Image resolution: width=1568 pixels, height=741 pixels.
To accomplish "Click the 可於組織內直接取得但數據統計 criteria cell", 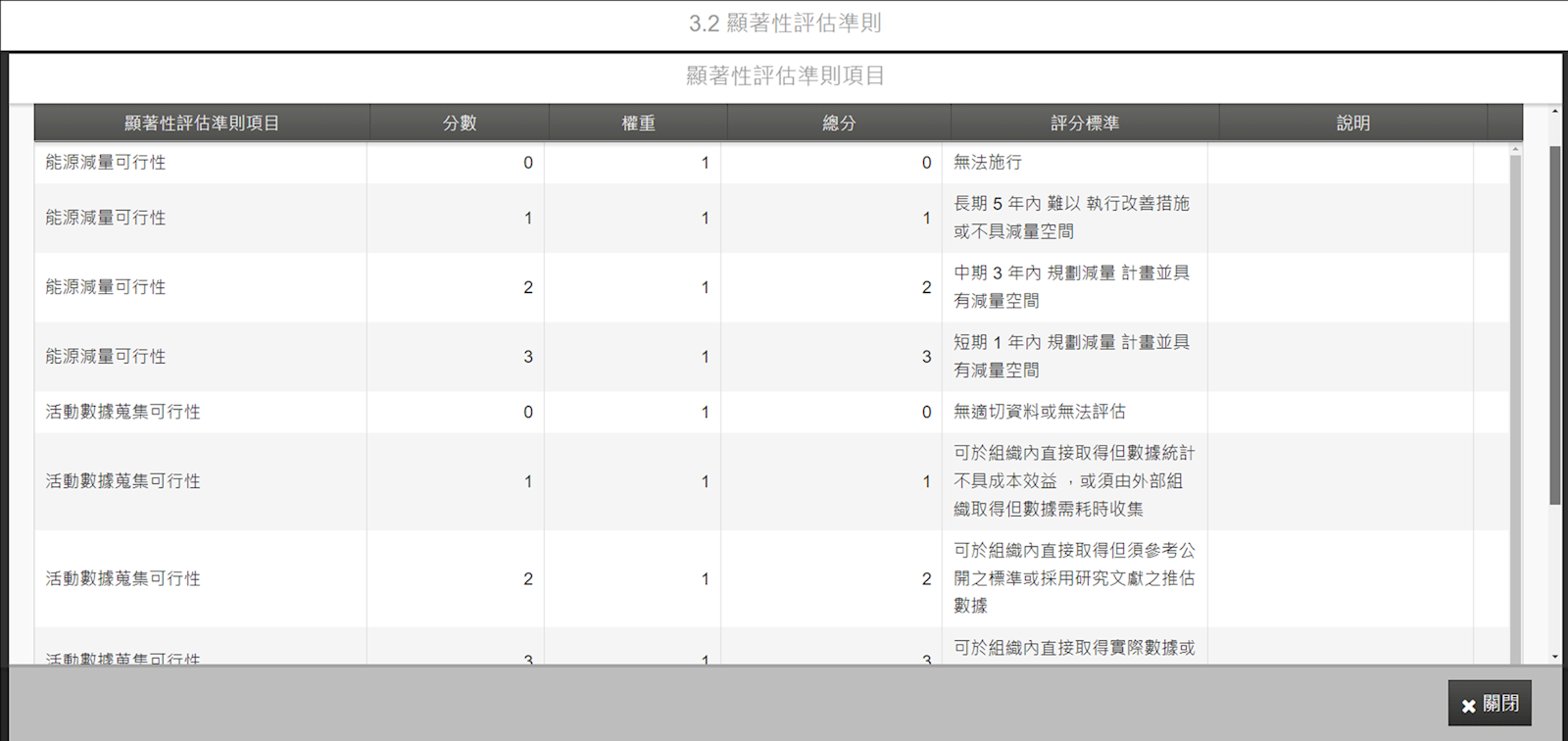I will (1074, 481).
